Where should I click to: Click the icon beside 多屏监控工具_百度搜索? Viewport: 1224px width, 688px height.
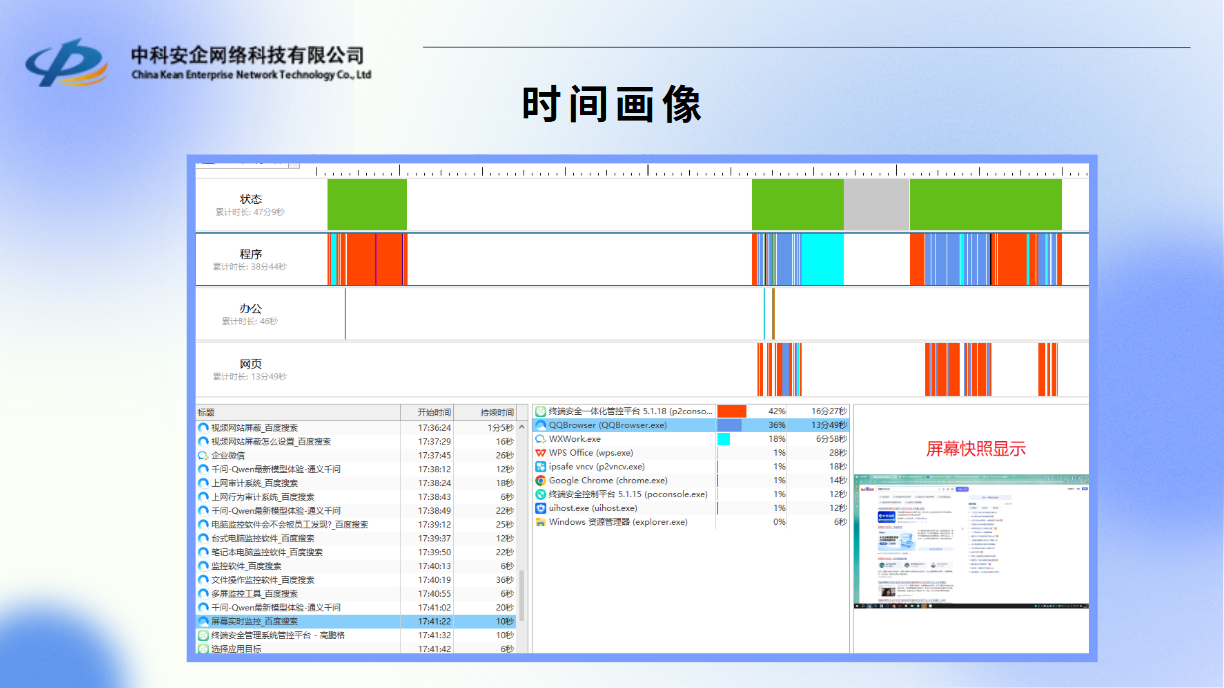[x=203, y=594]
